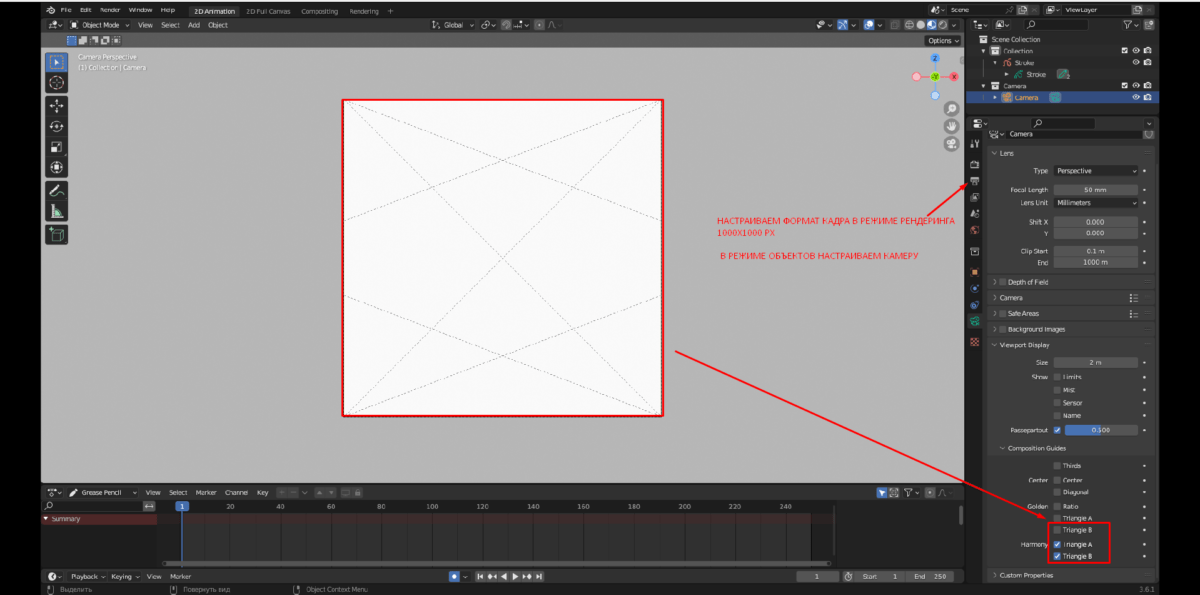Click the End frame 250 field
The height and width of the screenshot is (595, 1200).
tap(929, 577)
